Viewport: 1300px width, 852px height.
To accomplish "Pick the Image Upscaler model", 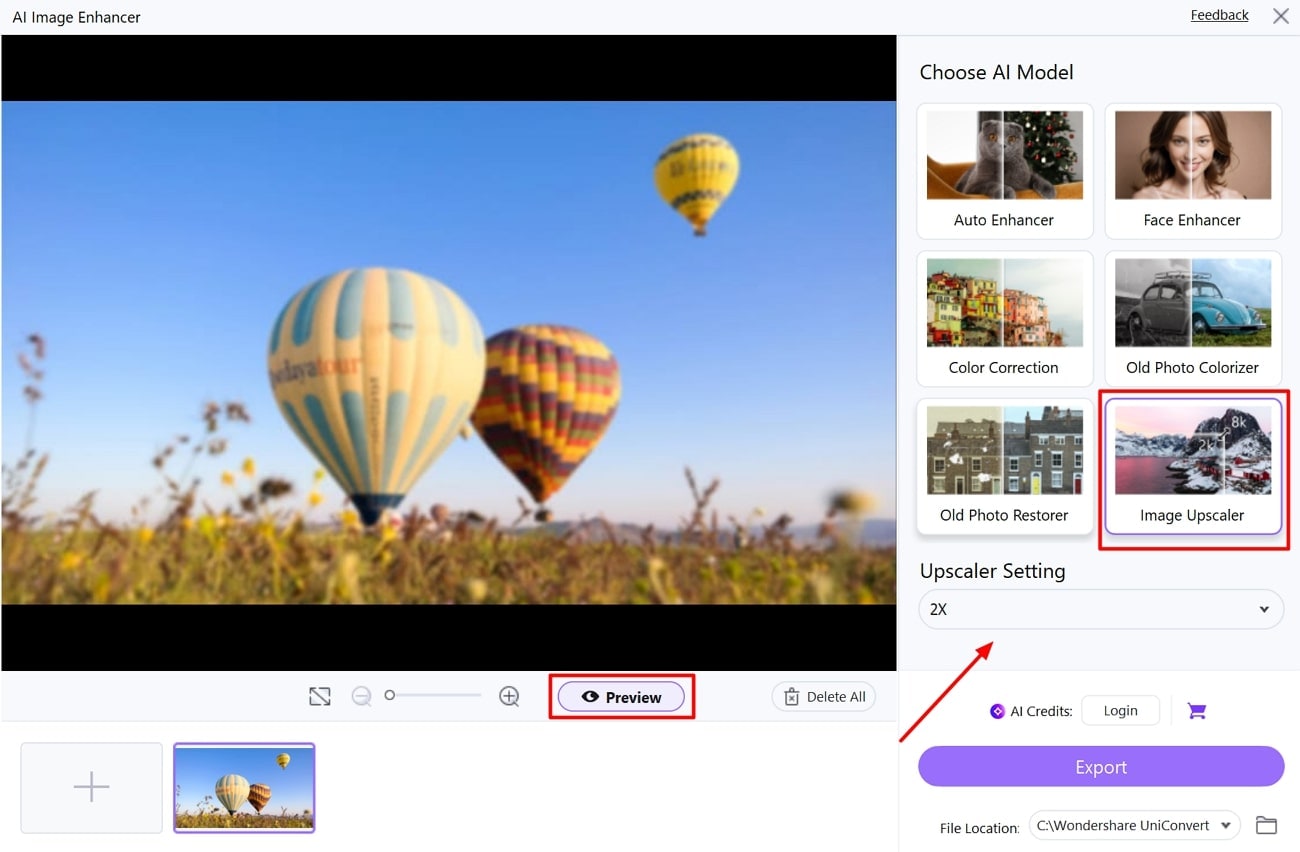I will click(x=1192, y=467).
